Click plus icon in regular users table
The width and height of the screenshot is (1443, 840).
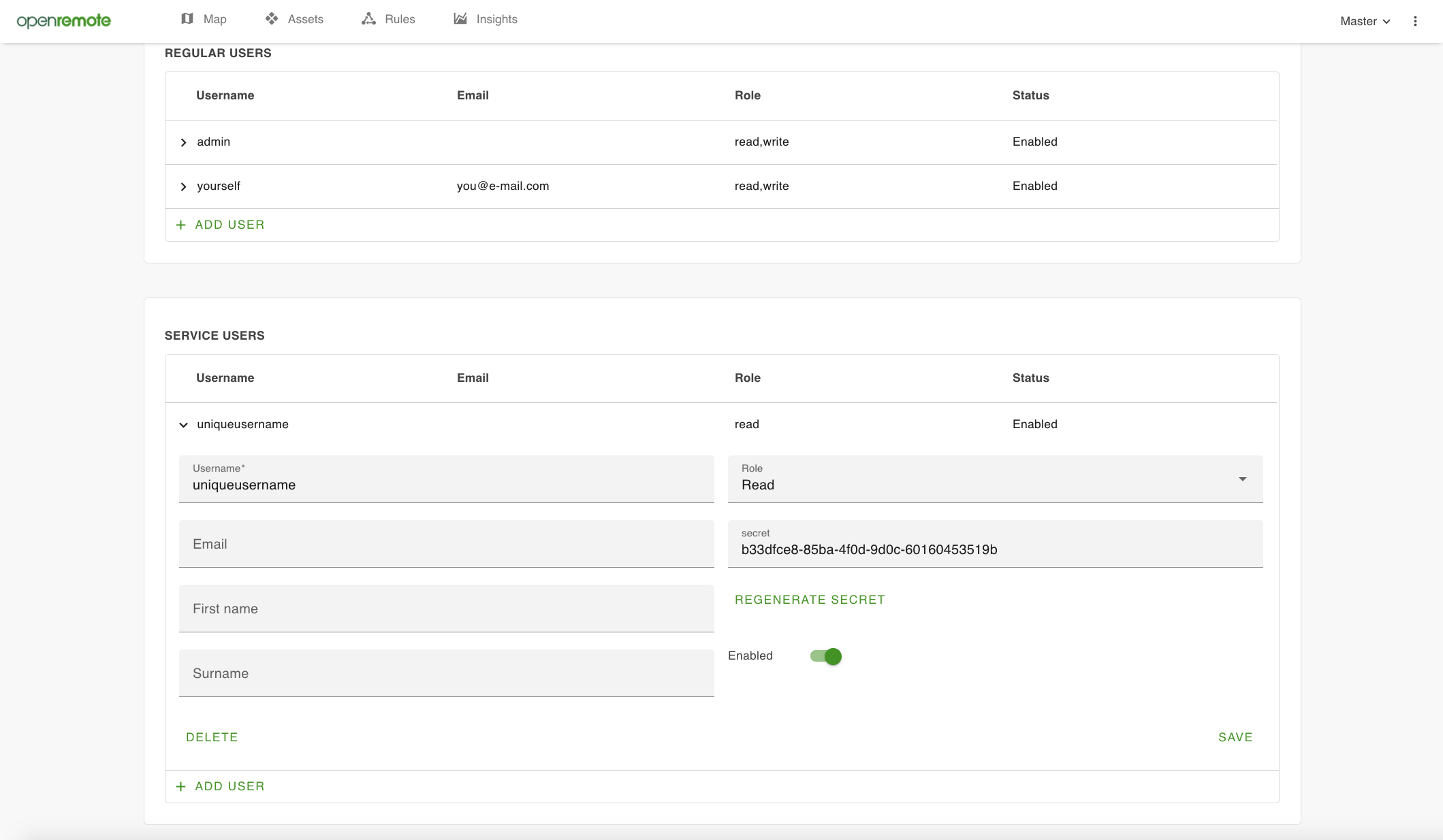tap(180, 225)
